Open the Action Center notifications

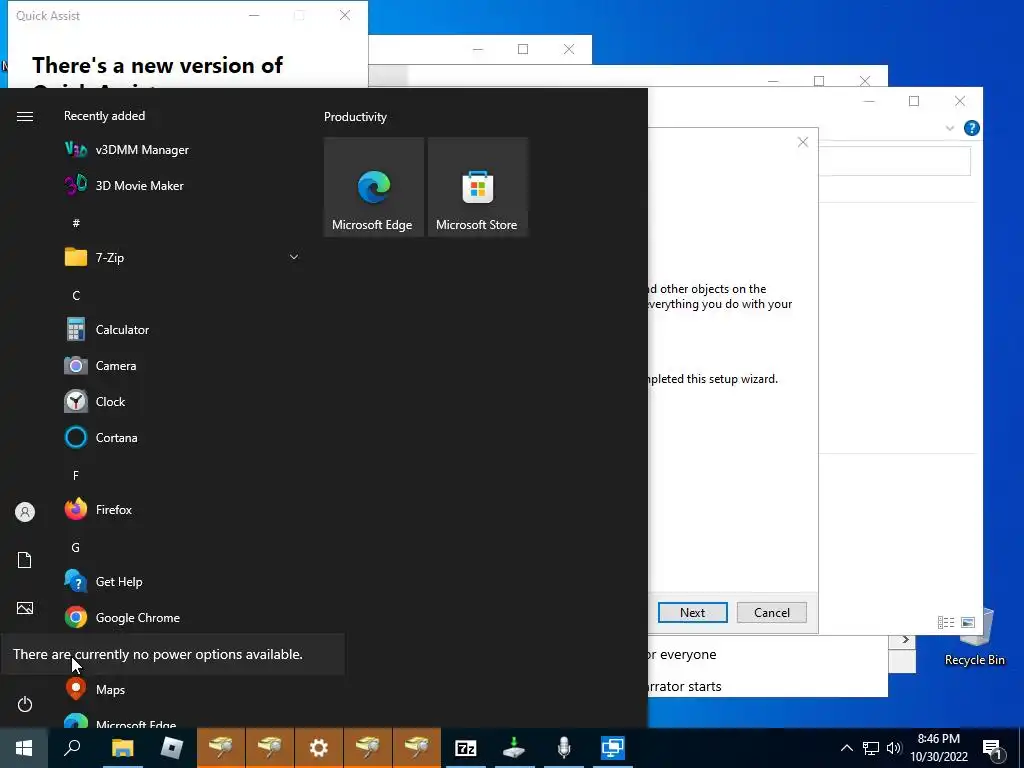(993, 749)
